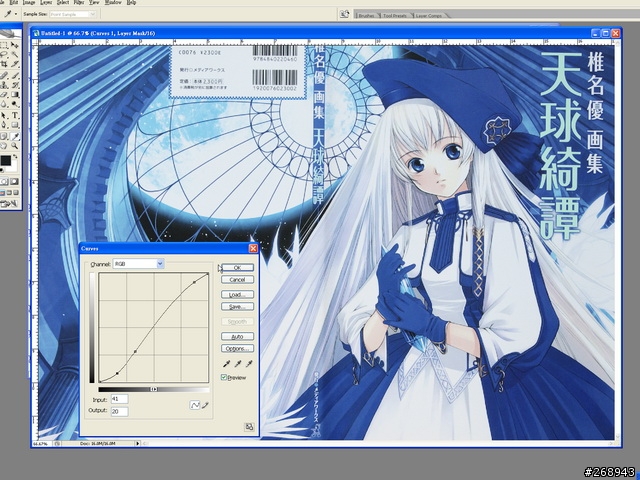Select the Type tool
The width and height of the screenshot is (640, 480).
click(15, 116)
